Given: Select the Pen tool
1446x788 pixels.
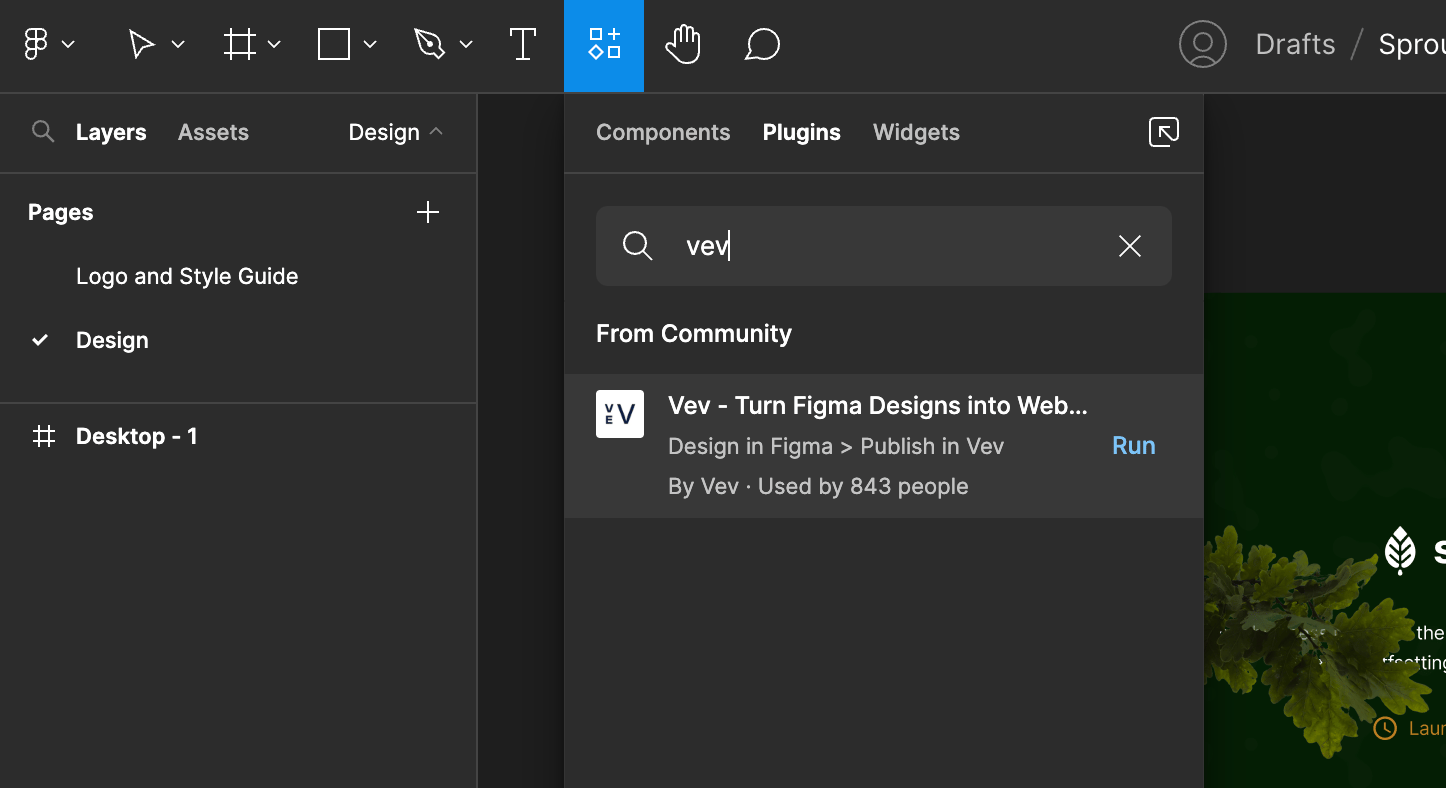Looking at the screenshot, I should (430, 44).
